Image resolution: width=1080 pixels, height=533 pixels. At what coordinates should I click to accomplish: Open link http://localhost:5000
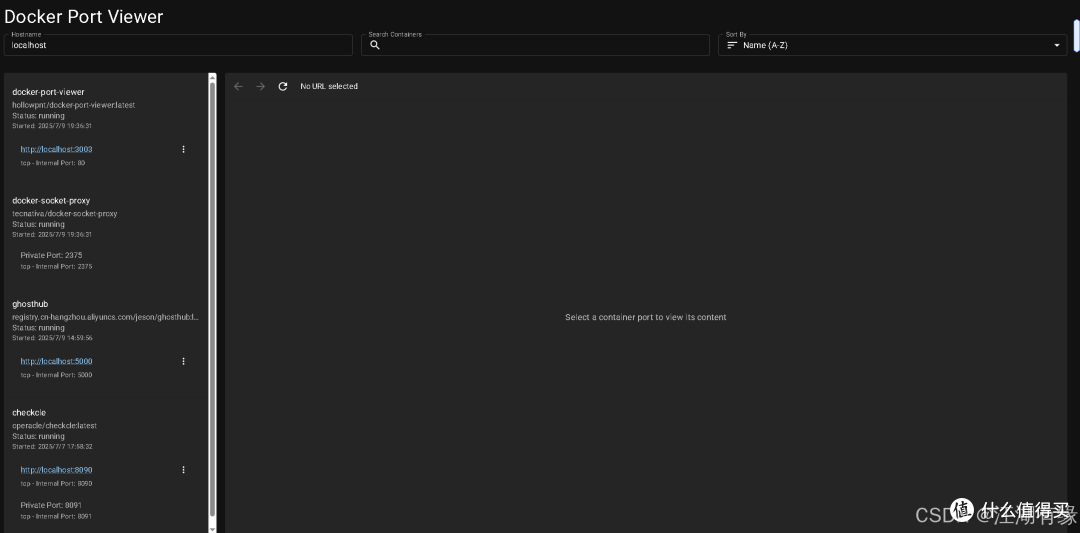[56, 361]
